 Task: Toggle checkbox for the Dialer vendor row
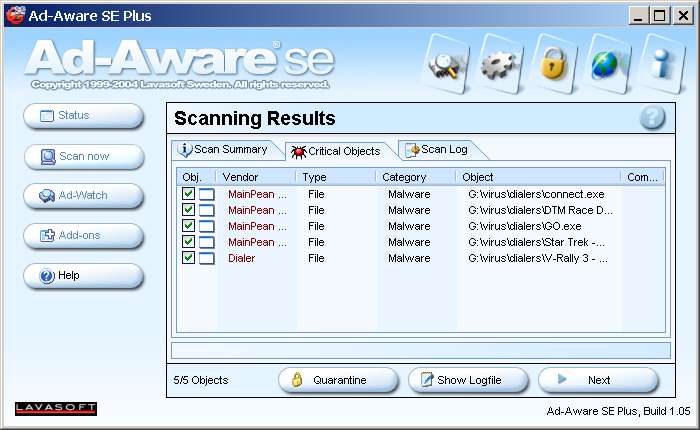point(188,258)
